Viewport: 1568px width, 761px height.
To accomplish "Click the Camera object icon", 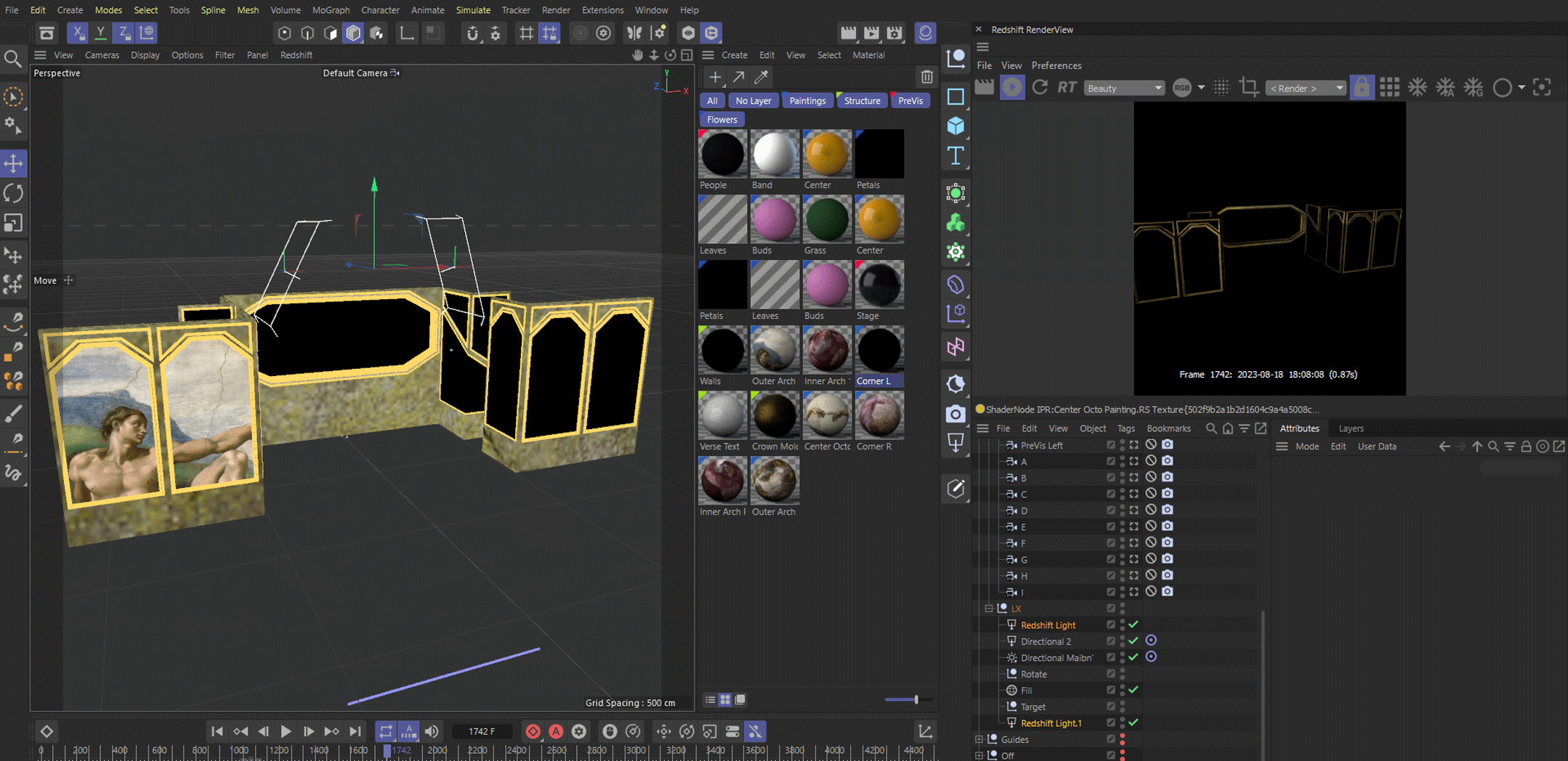I will [x=955, y=414].
